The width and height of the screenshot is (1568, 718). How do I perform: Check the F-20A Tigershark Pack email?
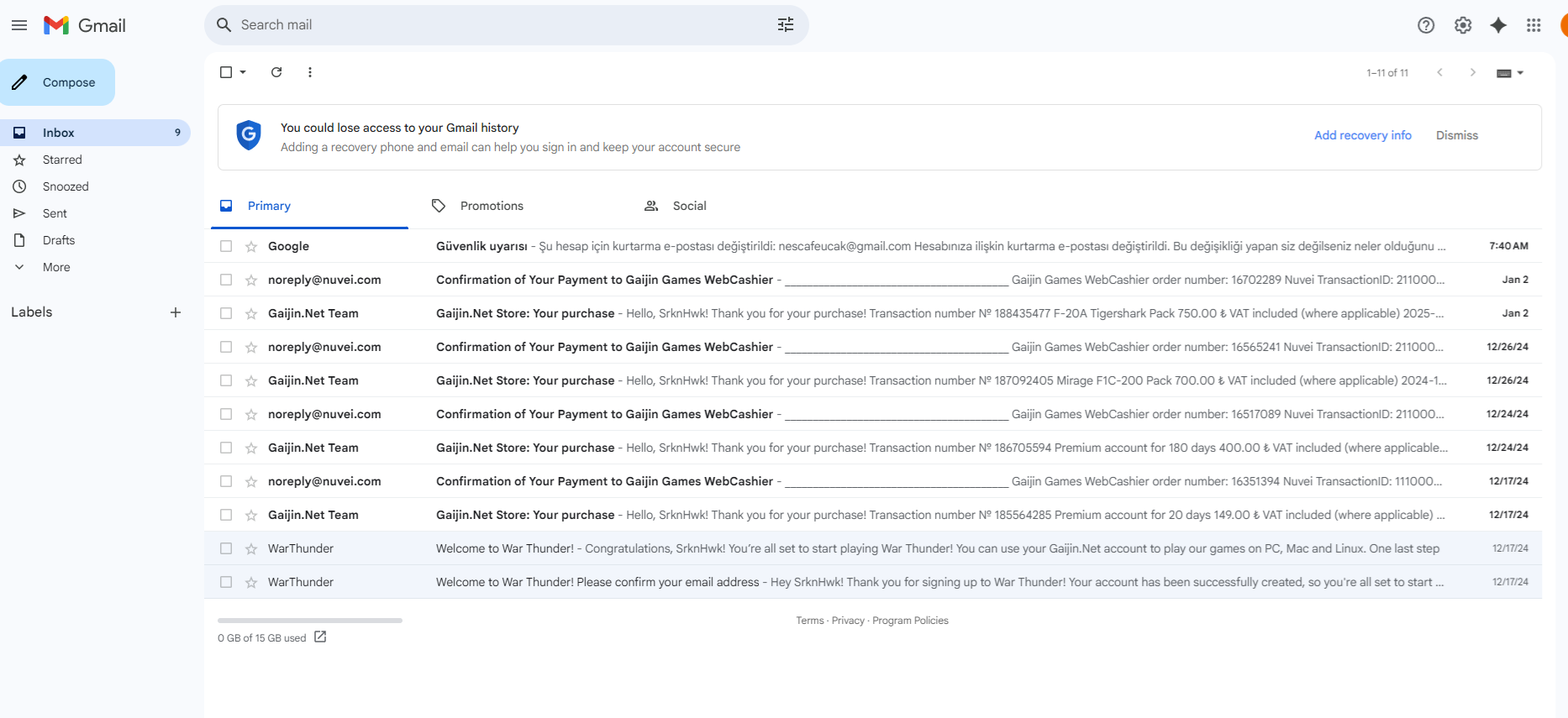click(226, 313)
